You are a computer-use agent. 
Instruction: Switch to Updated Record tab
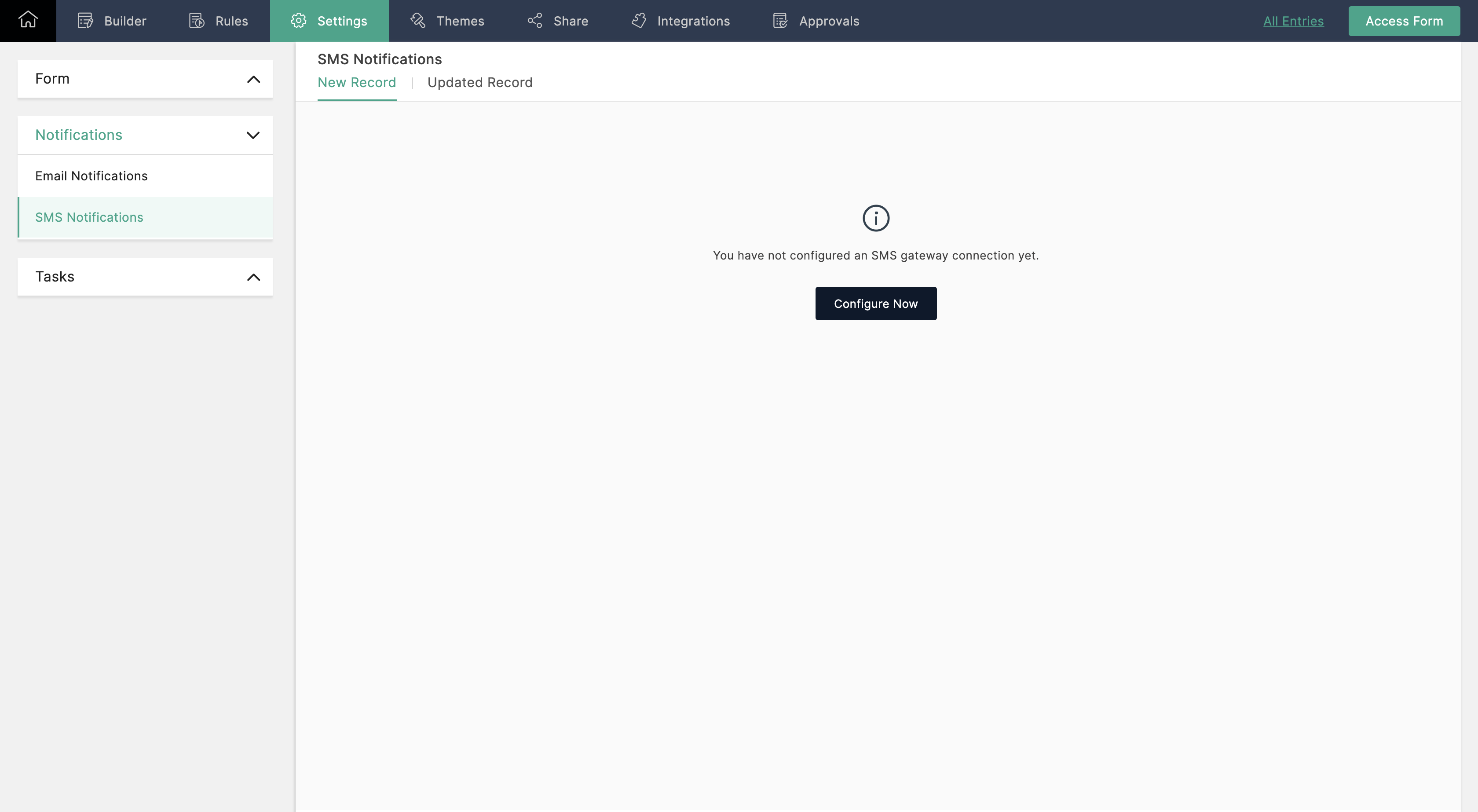pos(479,83)
